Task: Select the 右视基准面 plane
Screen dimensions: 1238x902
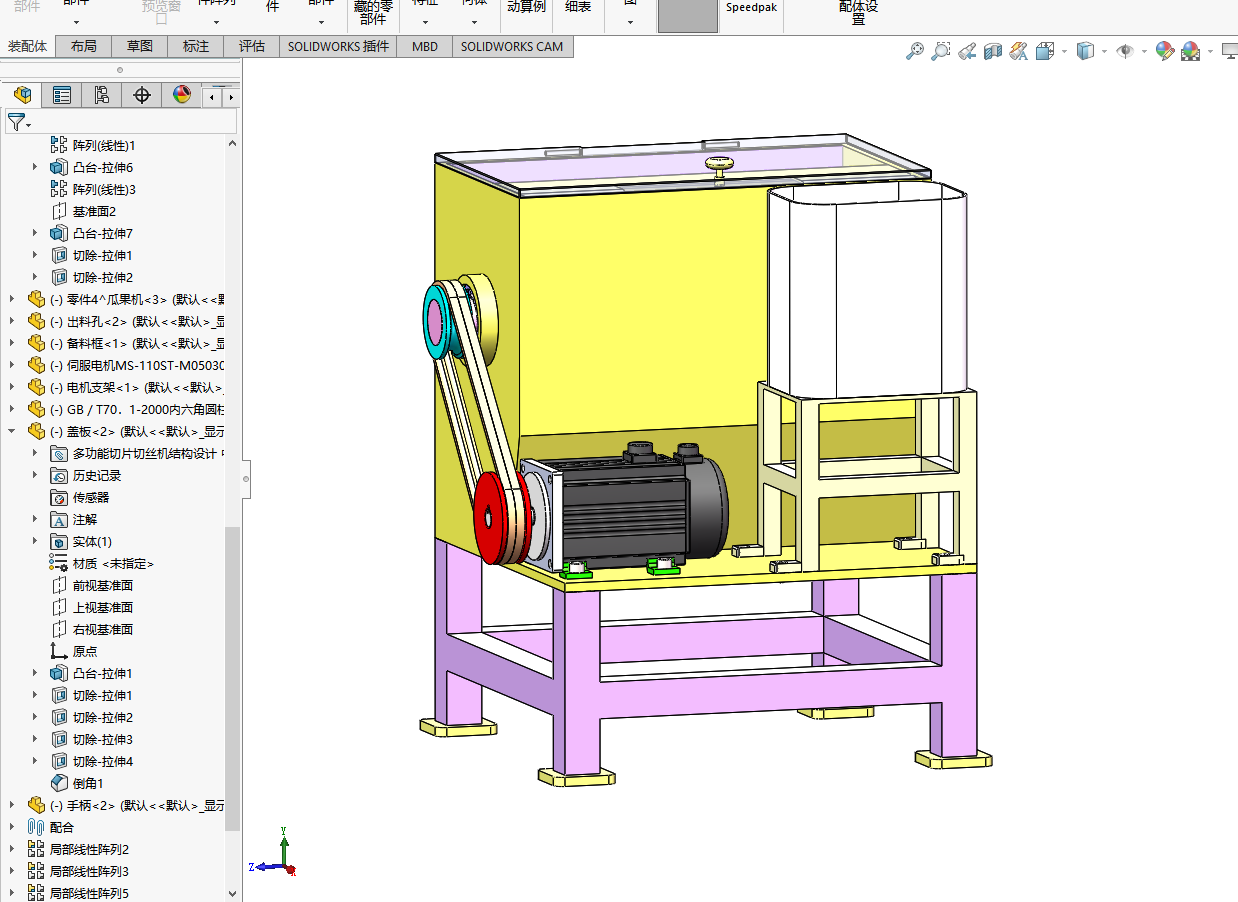Action: click(x=103, y=629)
